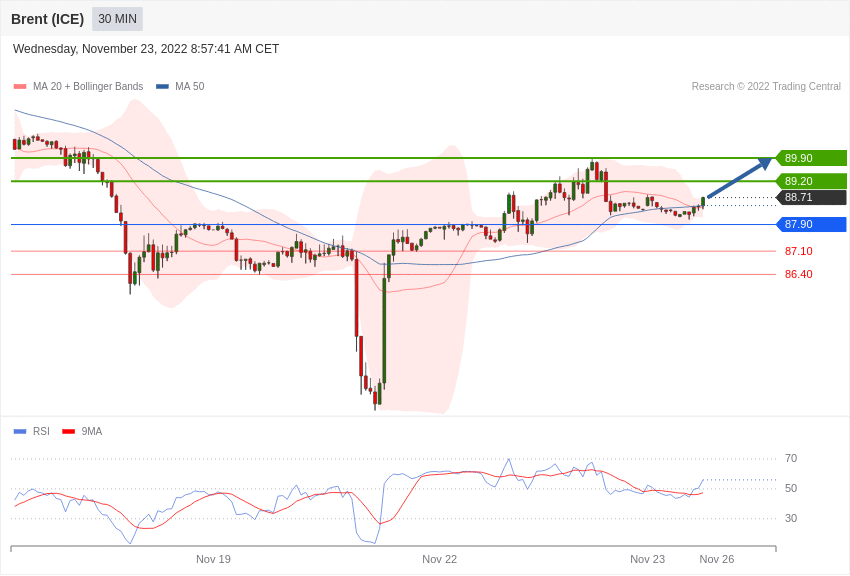Select the Nov 22 date axis marker
Image resolution: width=850 pixels, height=576 pixels.
[x=439, y=559]
